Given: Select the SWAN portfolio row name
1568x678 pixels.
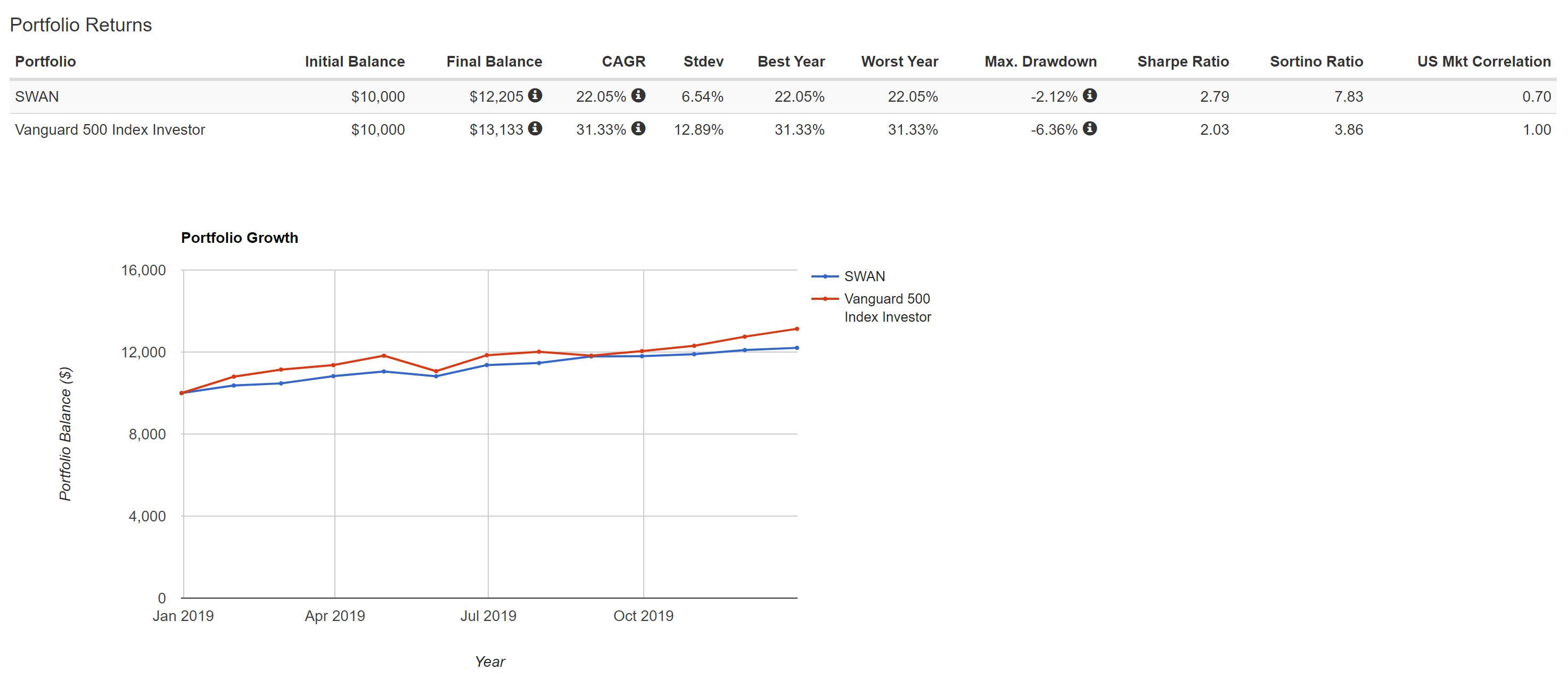Looking at the screenshot, I should point(37,97).
